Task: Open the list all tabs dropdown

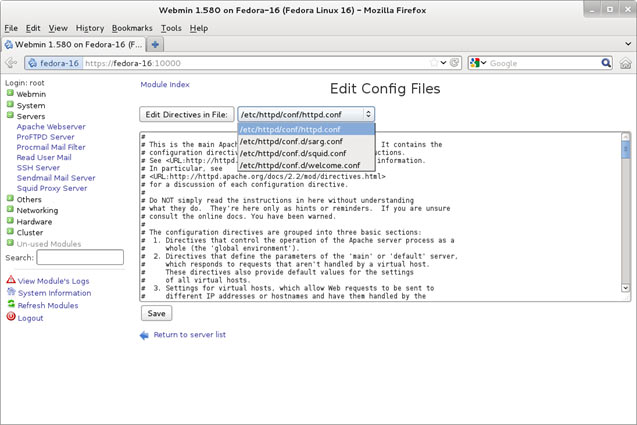Action: coord(628,43)
